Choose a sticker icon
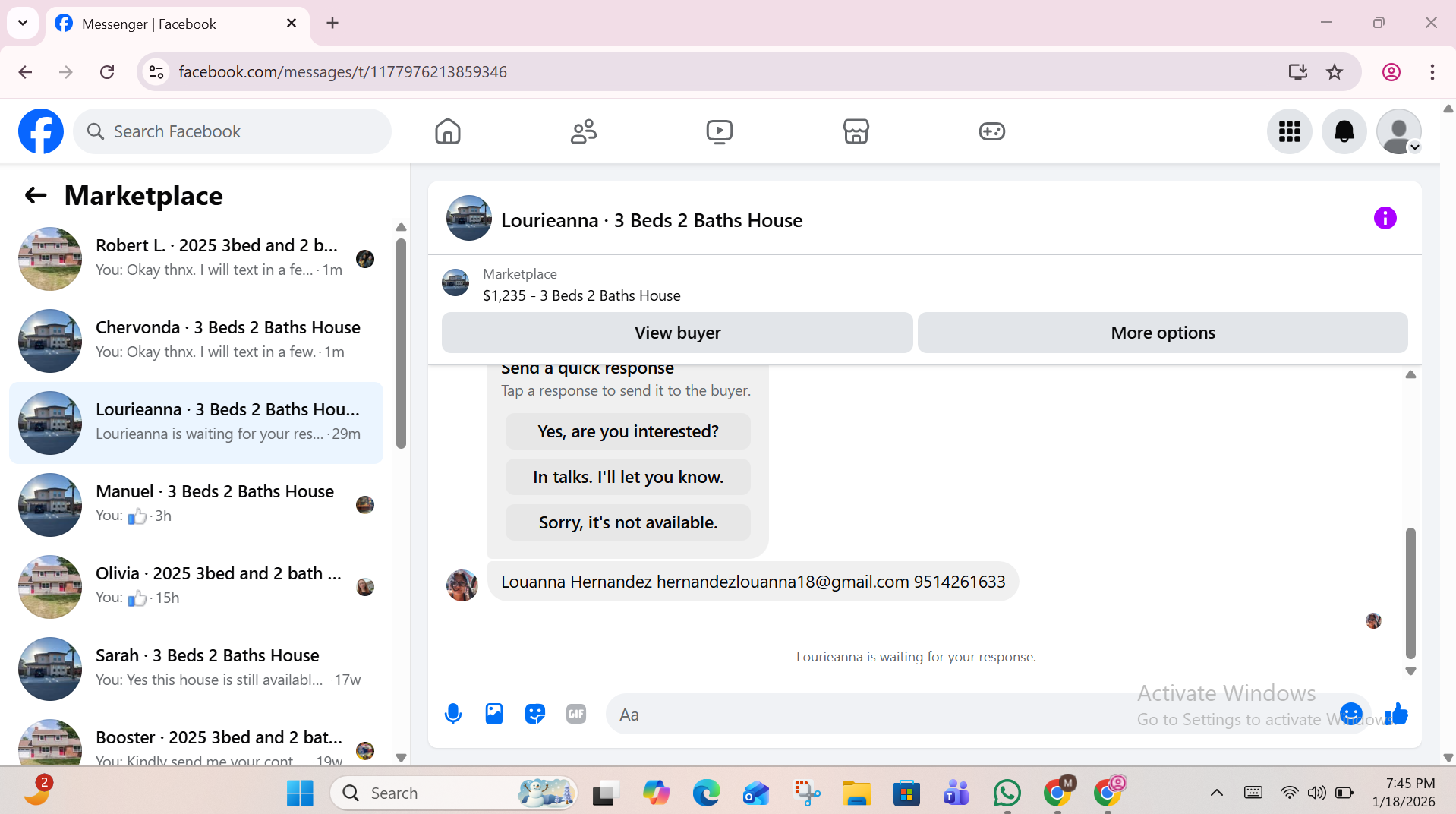Screen dimensions: 1456x814 click(x=535, y=714)
